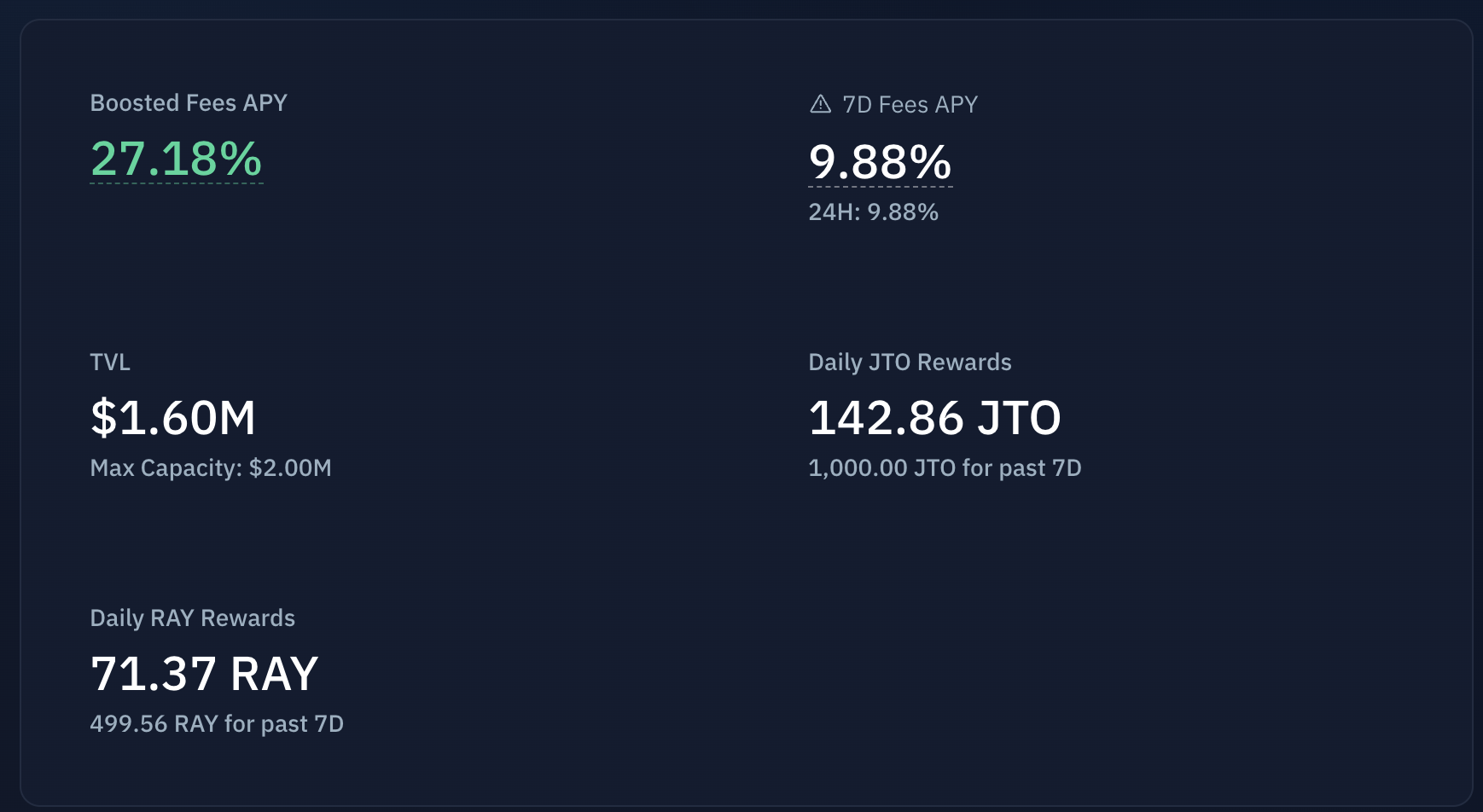Click the green 27.18% boosted APY value
The image size is (1483, 812).
[x=177, y=159]
